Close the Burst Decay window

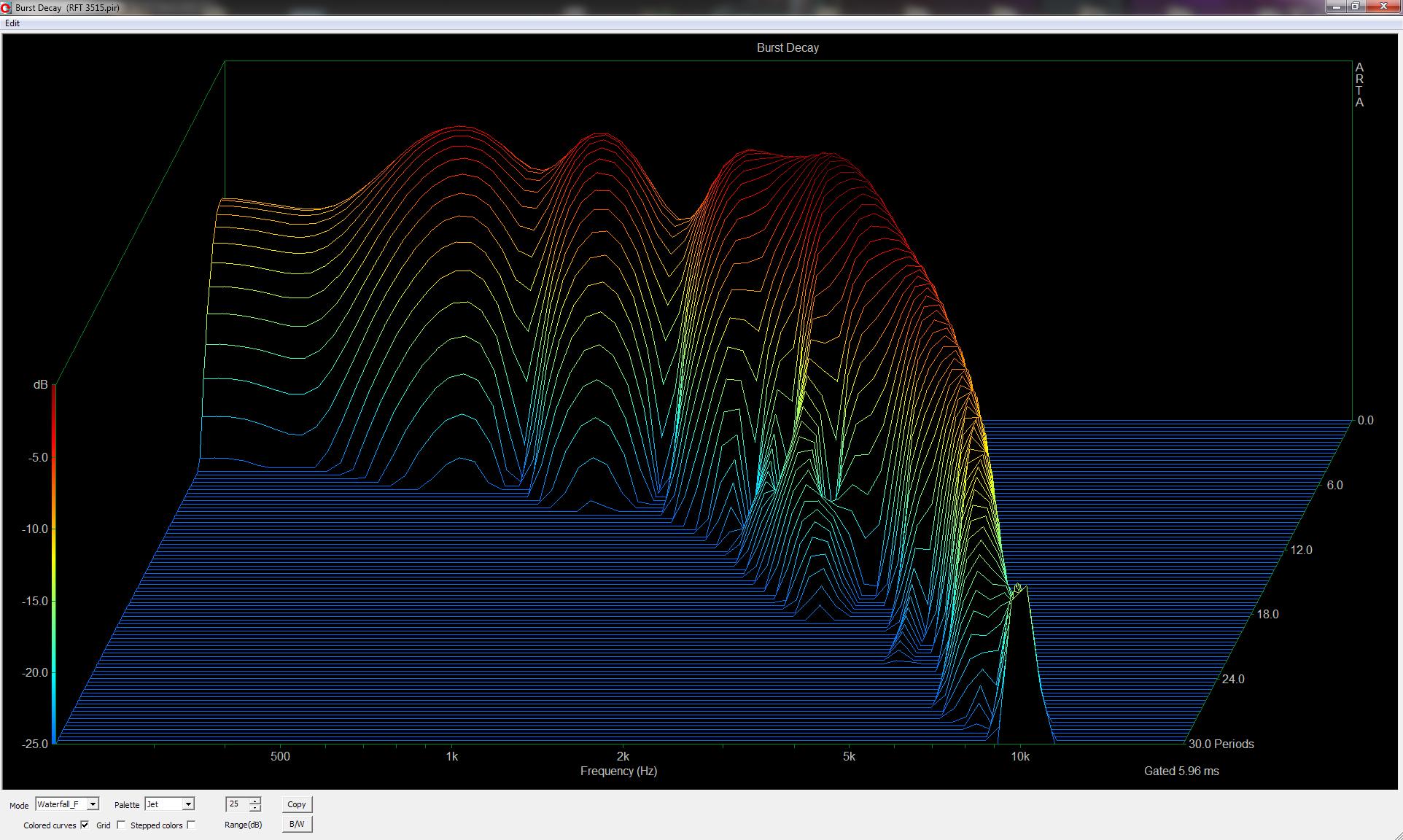[x=1383, y=7]
